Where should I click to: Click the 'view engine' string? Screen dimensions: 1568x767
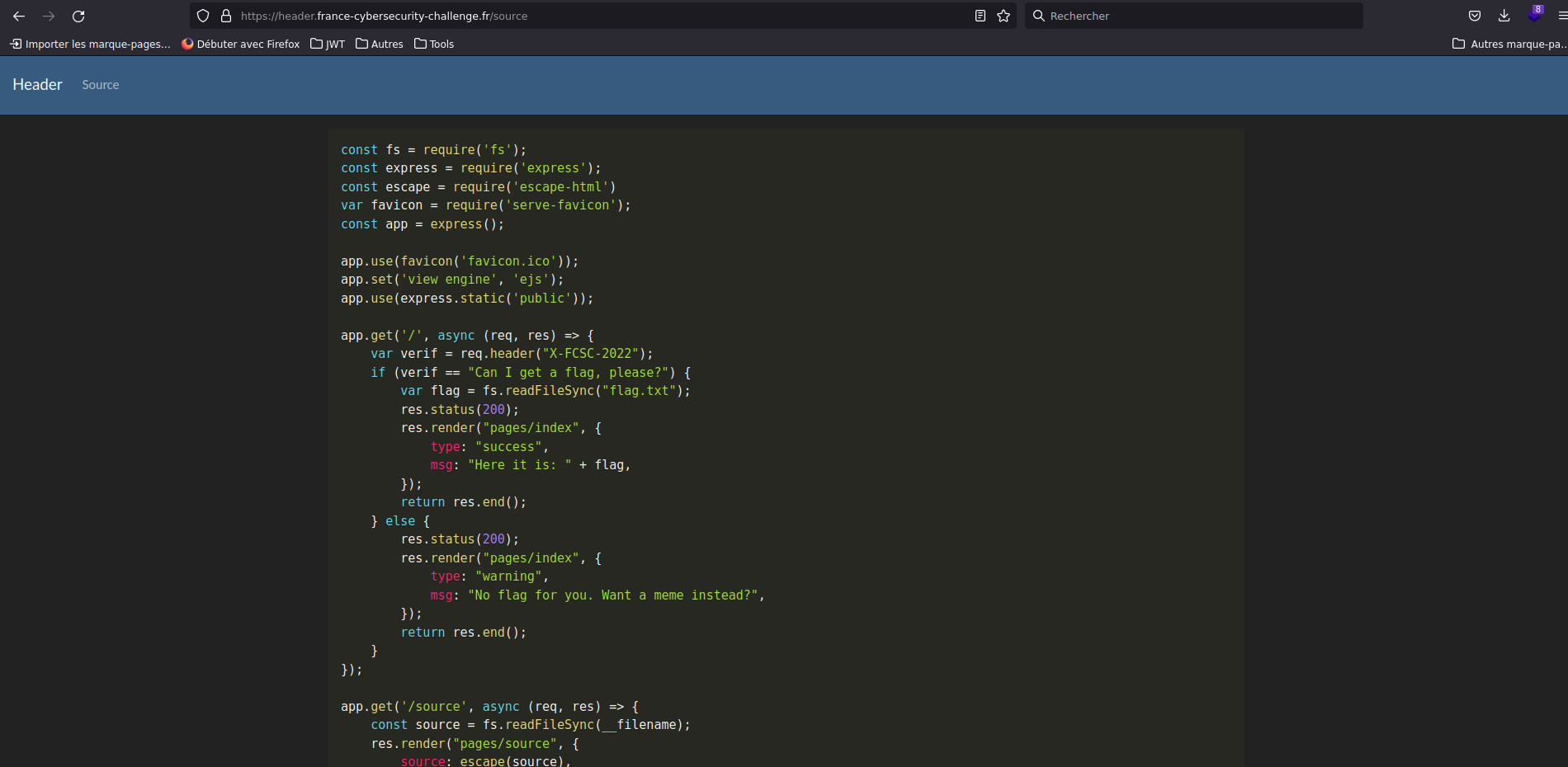coord(449,280)
